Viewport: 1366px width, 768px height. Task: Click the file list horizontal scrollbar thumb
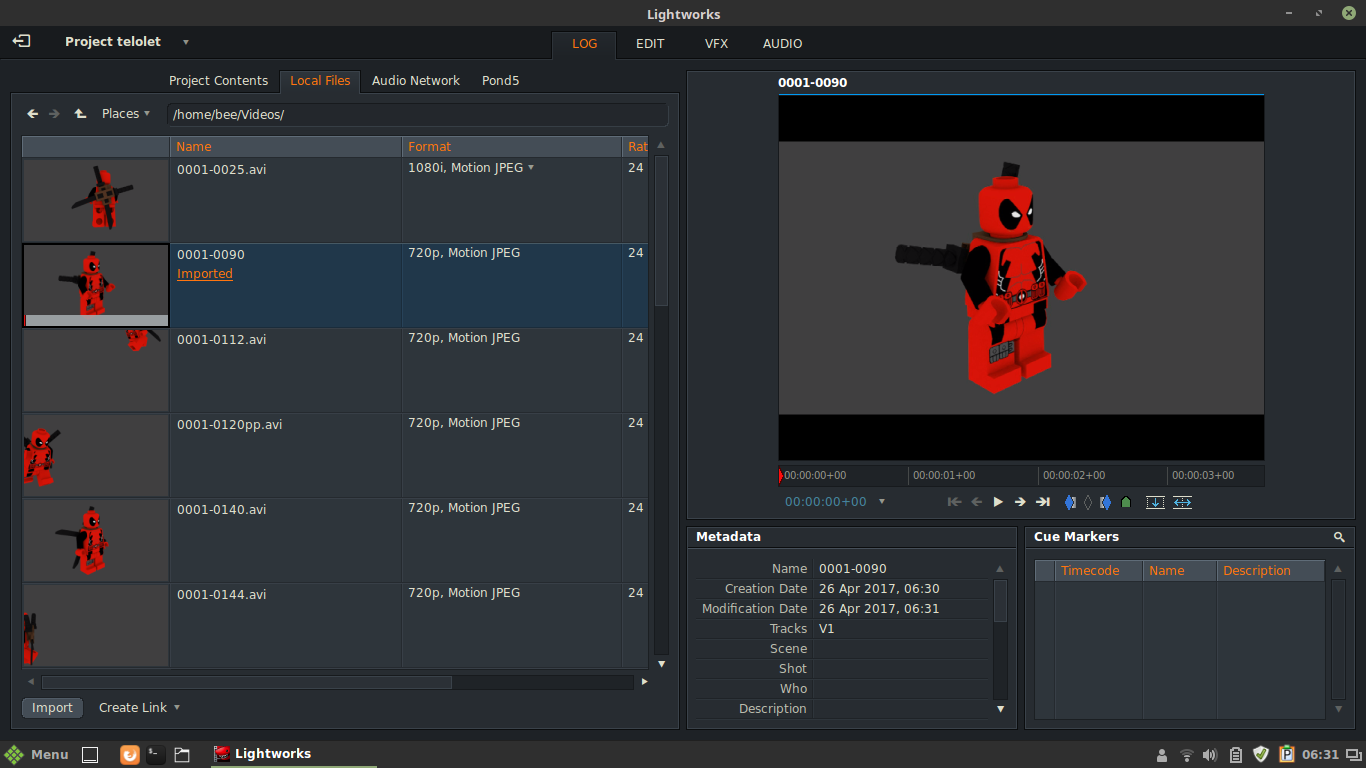[247, 682]
